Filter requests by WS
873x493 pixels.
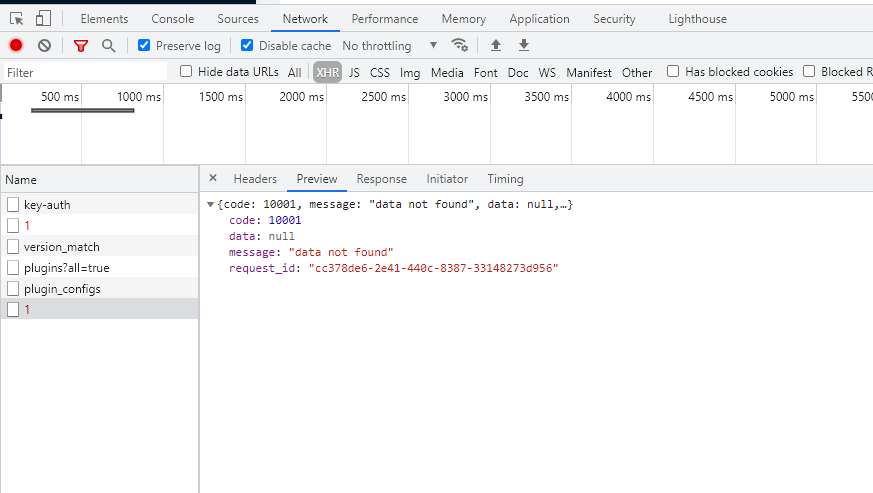(x=547, y=72)
